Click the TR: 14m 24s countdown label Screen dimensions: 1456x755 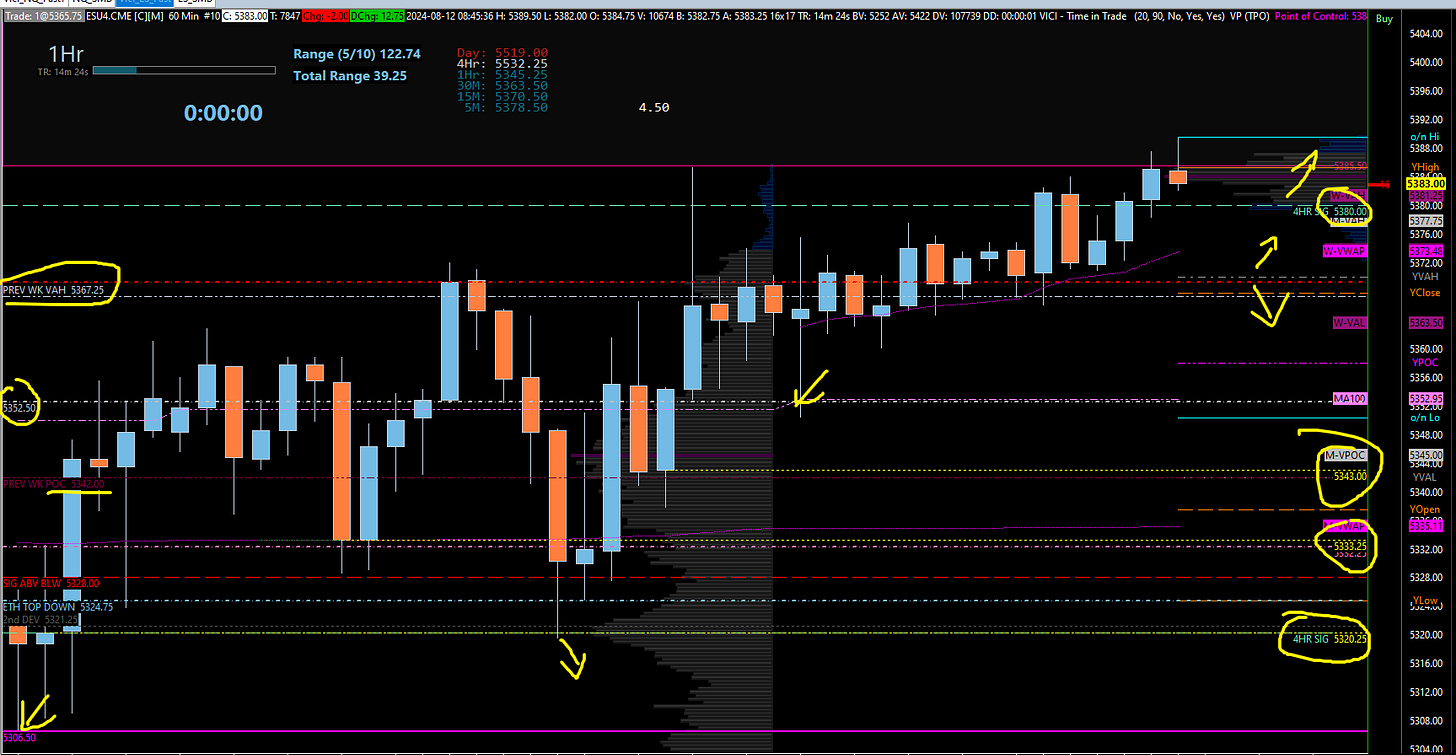(x=63, y=71)
